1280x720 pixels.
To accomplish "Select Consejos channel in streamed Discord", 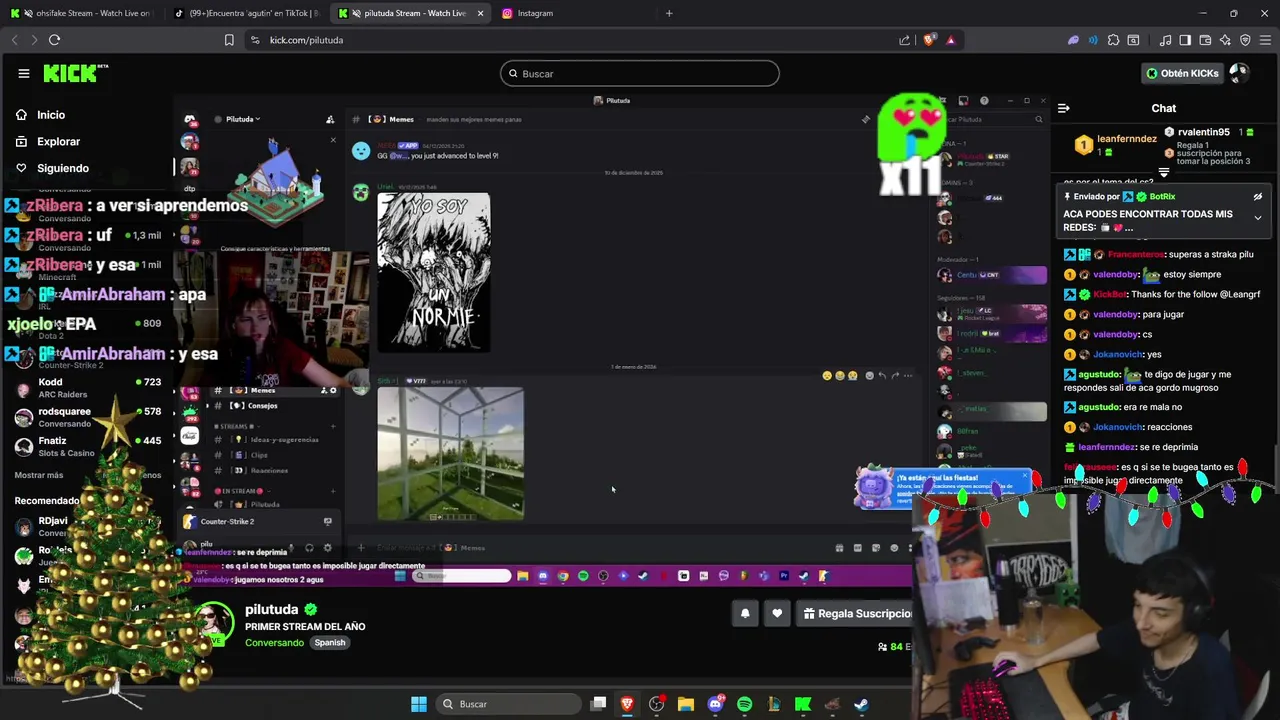I will coord(262,405).
